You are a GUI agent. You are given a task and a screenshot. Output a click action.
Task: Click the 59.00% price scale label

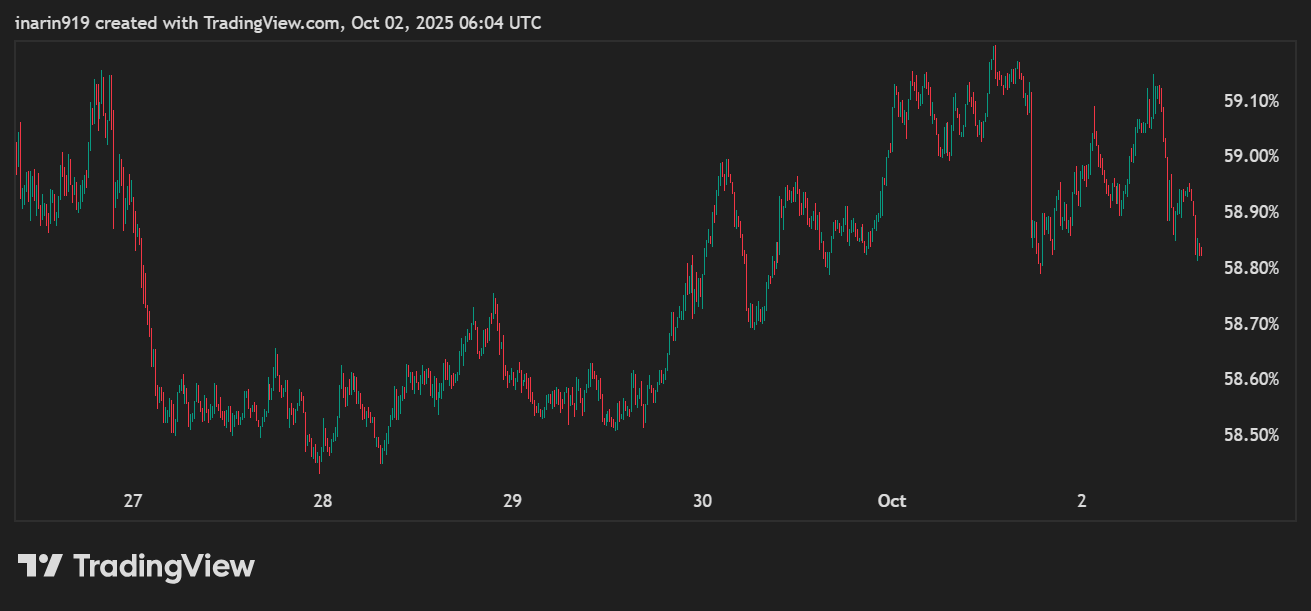coord(1251,156)
